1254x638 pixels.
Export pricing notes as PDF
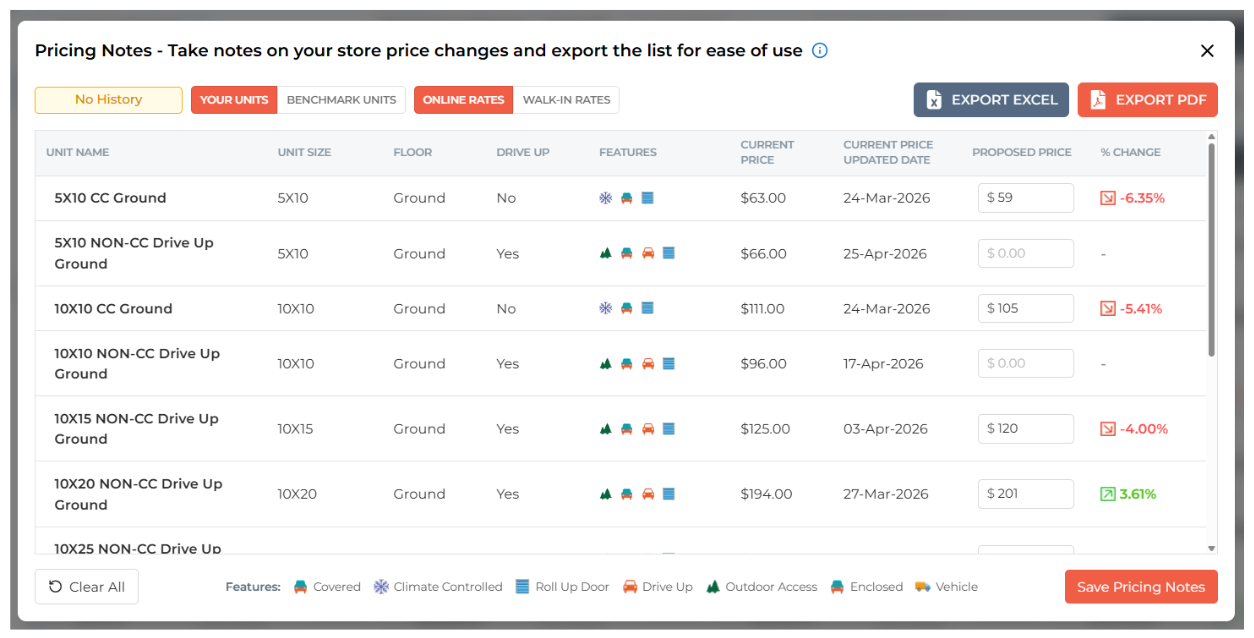(1147, 100)
